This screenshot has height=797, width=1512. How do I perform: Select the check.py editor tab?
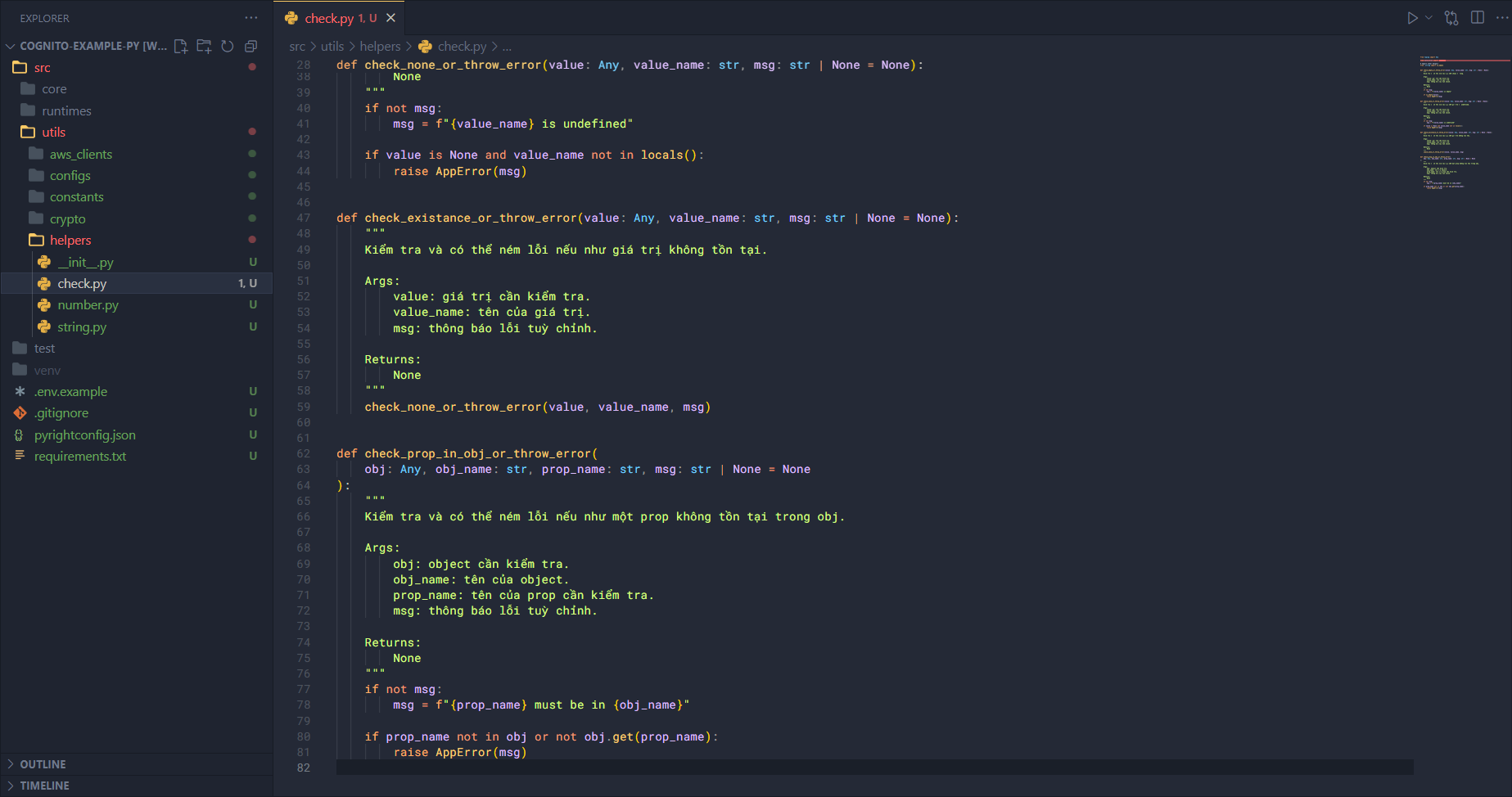(x=329, y=18)
